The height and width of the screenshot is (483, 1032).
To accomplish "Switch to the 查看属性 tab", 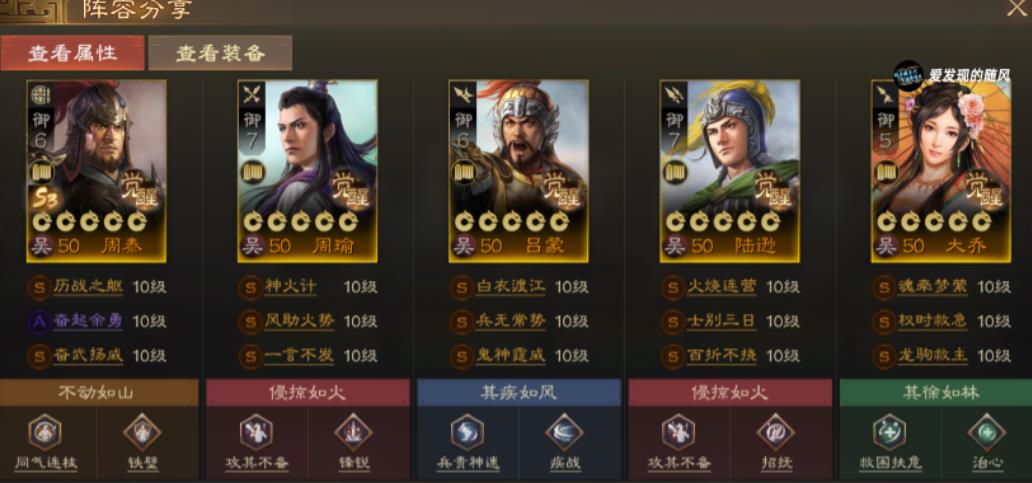I will 72,53.
